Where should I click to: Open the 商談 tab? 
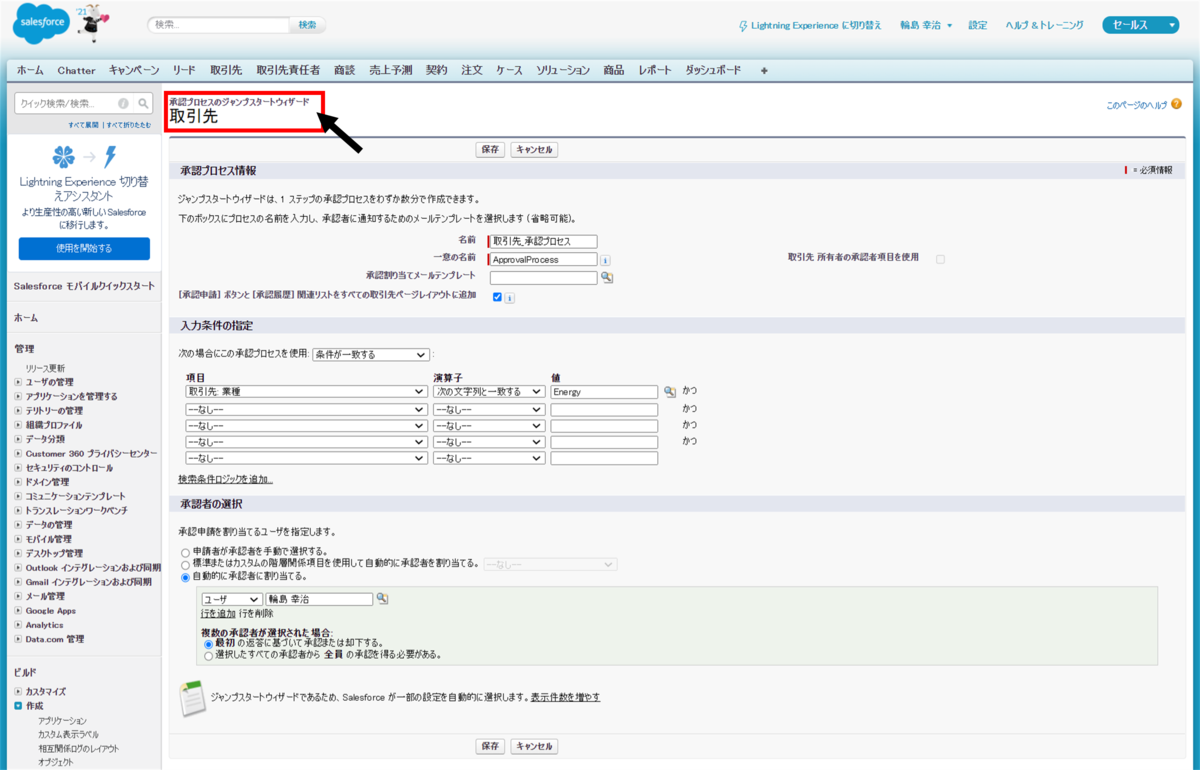[x=344, y=70]
